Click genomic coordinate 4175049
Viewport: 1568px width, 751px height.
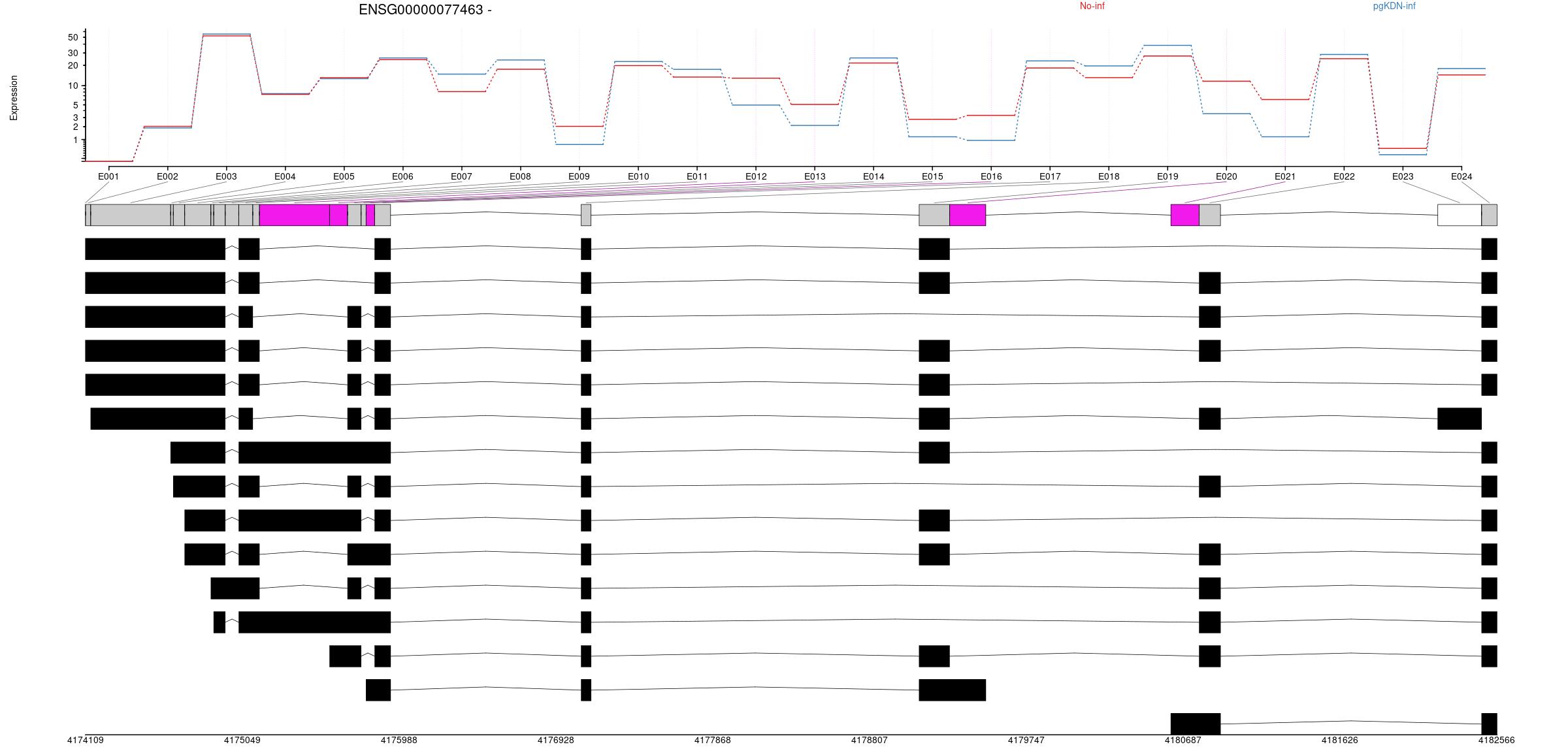coord(242,741)
